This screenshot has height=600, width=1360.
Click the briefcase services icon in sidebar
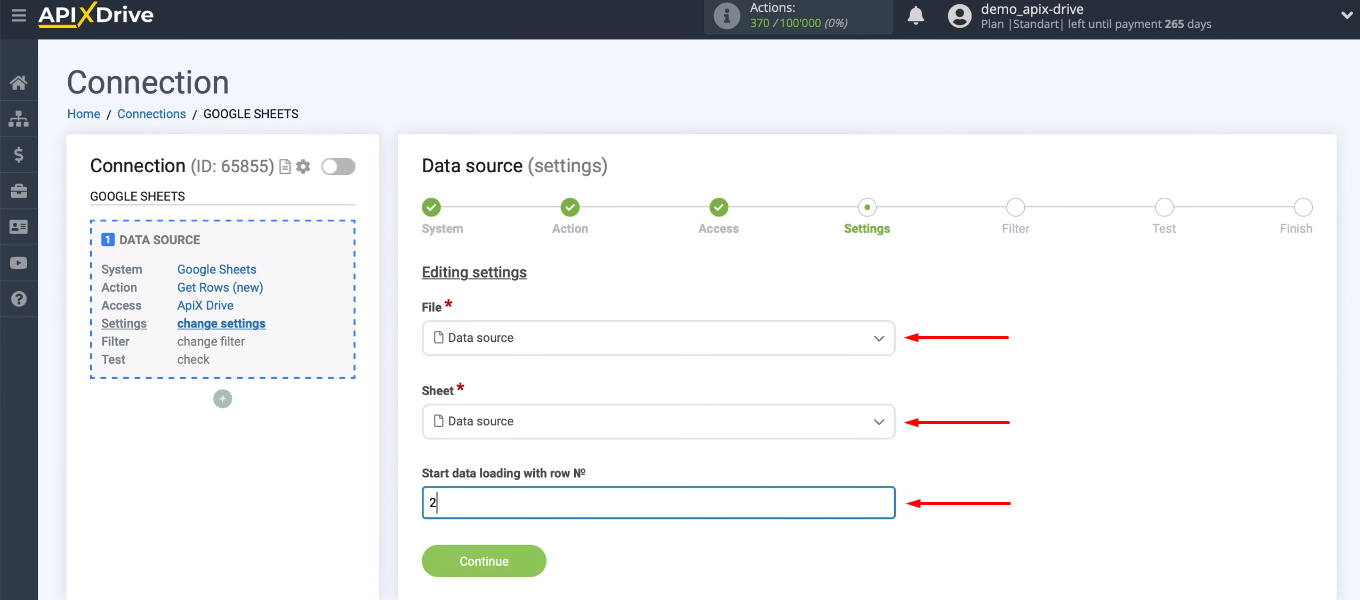tap(18, 191)
